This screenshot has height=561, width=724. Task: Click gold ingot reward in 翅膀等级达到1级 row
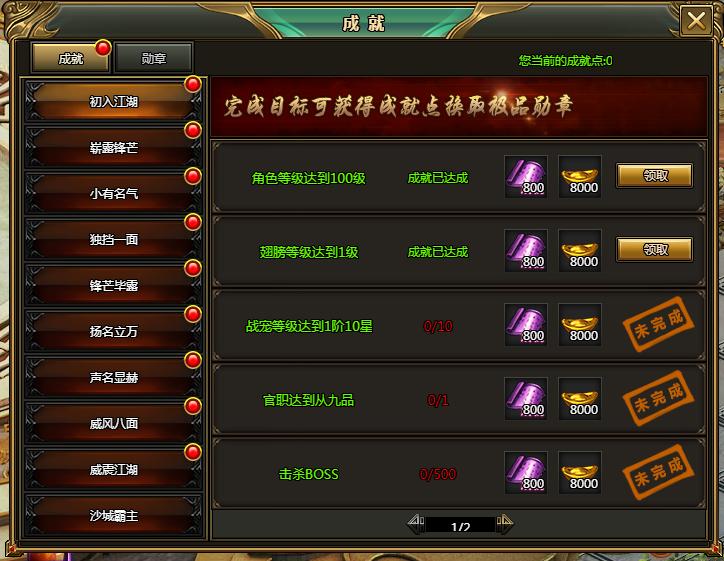tap(580, 250)
